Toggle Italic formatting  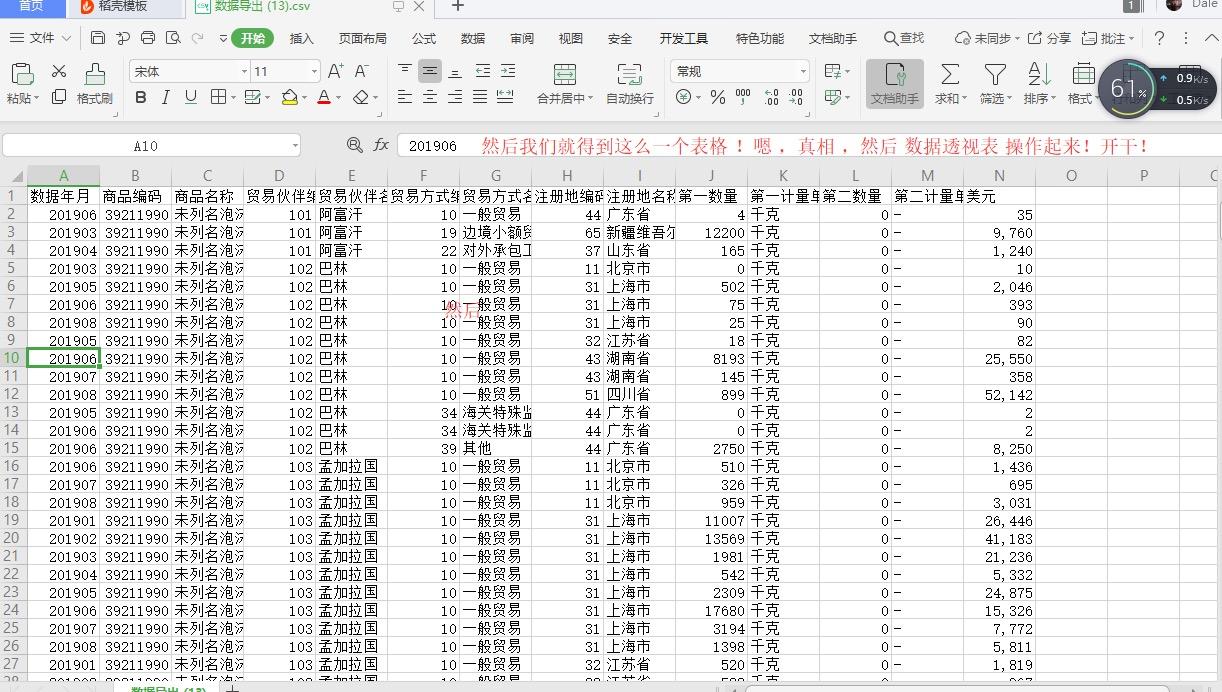pyautogui.click(x=165, y=97)
